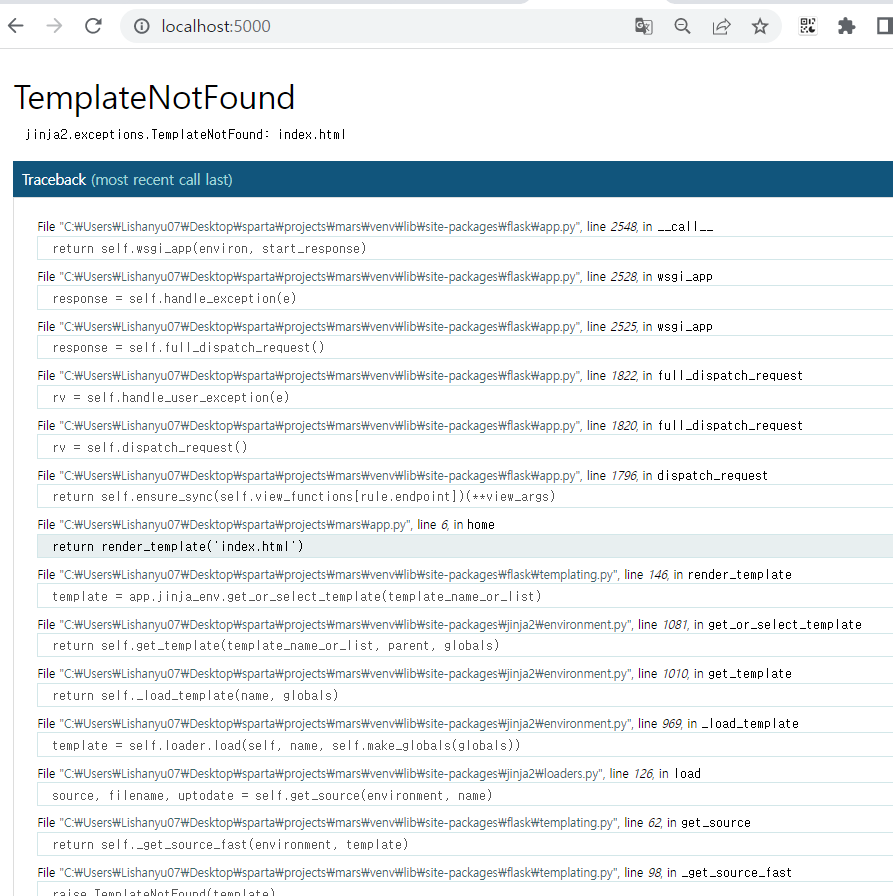893x896 pixels.
Task: Expand frame line 126 in load
Action: pyautogui.click(x=369, y=774)
